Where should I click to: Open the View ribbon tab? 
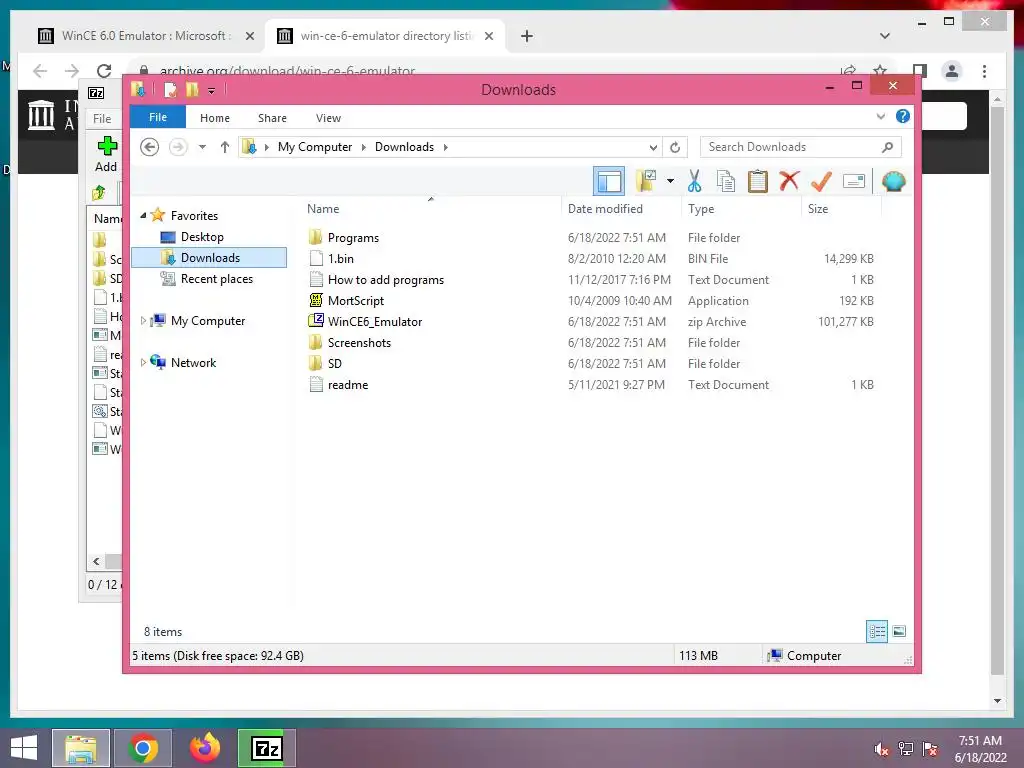point(328,118)
